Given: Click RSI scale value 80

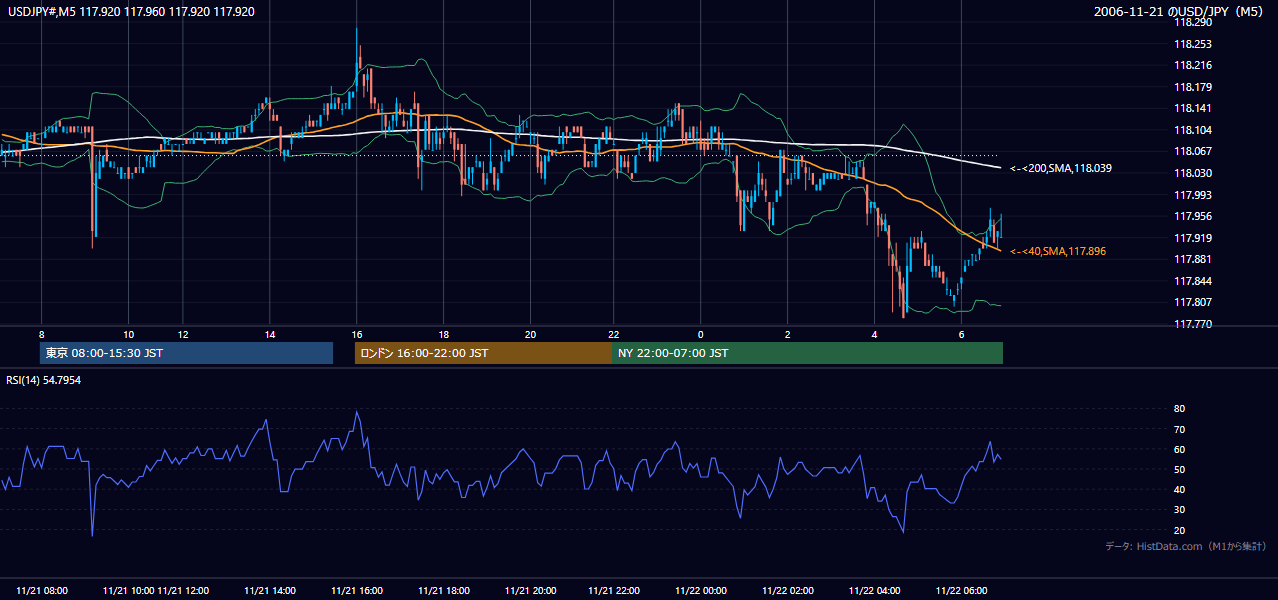Looking at the screenshot, I should pos(1179,409).
